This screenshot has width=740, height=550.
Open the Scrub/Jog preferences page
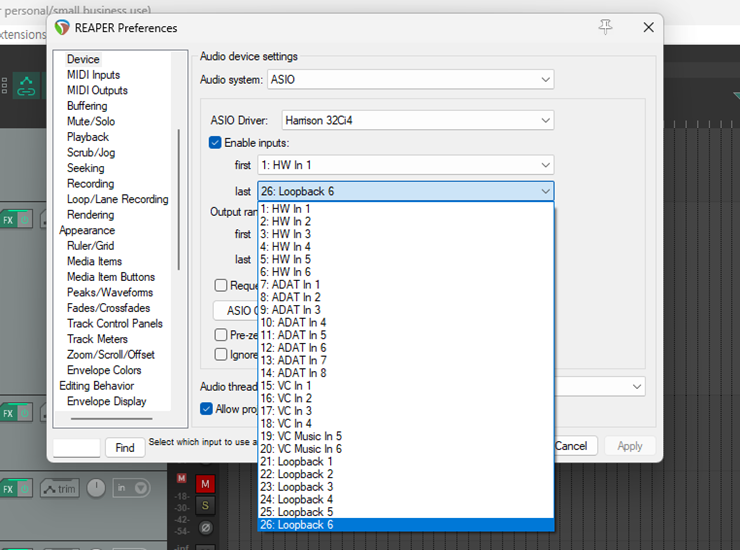click(x=91, y=152)
